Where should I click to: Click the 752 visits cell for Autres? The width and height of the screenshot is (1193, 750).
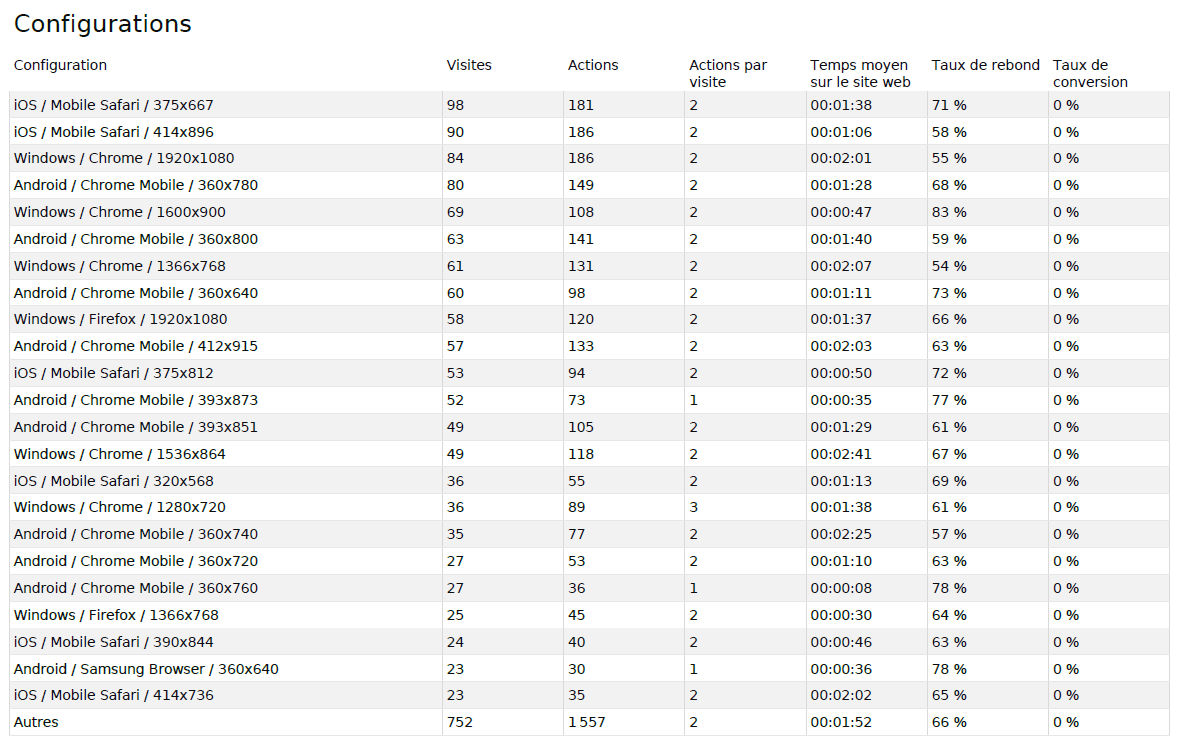(x=460, y=722)
